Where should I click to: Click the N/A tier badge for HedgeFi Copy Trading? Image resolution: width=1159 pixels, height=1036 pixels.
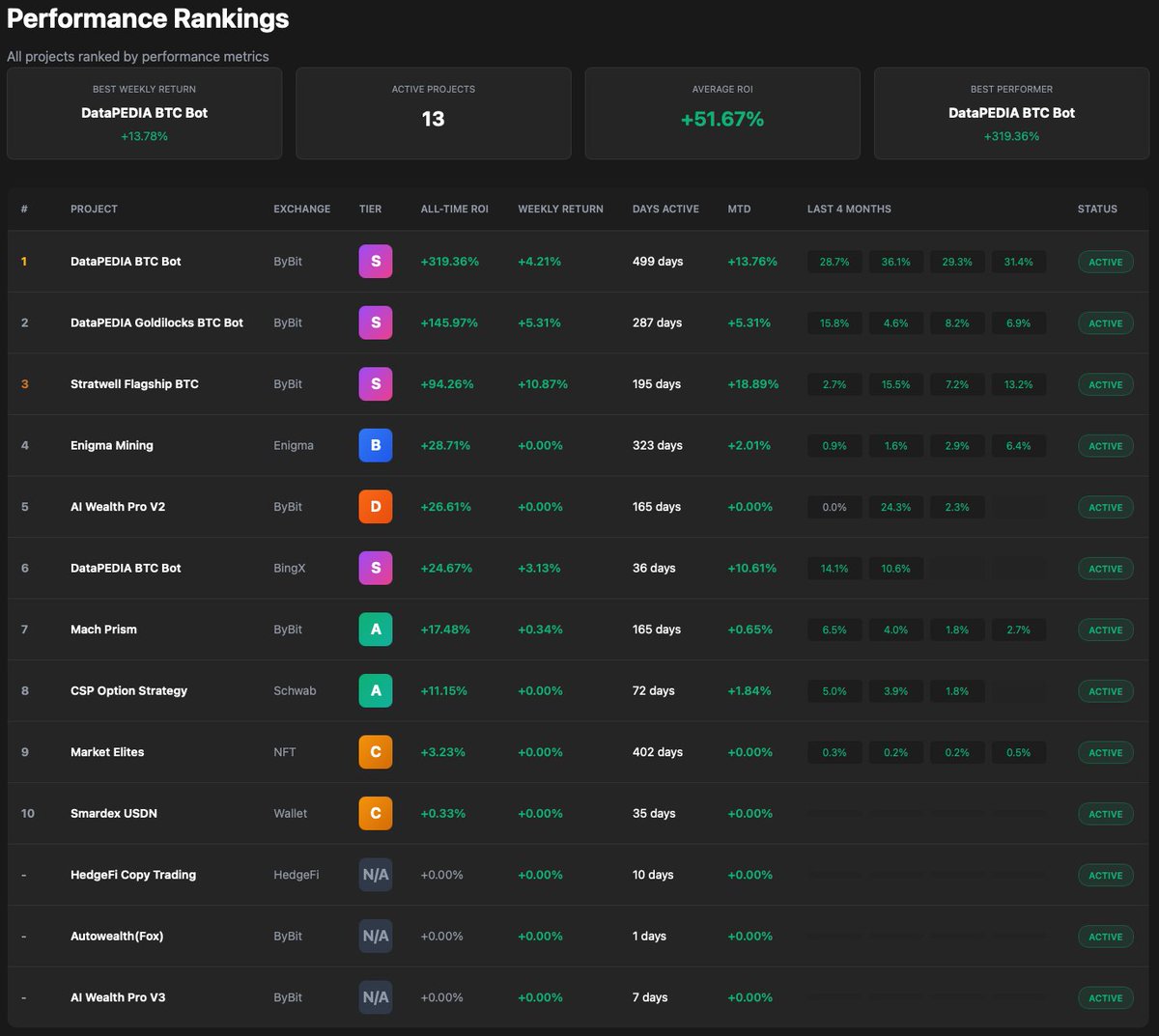(376, 875)
